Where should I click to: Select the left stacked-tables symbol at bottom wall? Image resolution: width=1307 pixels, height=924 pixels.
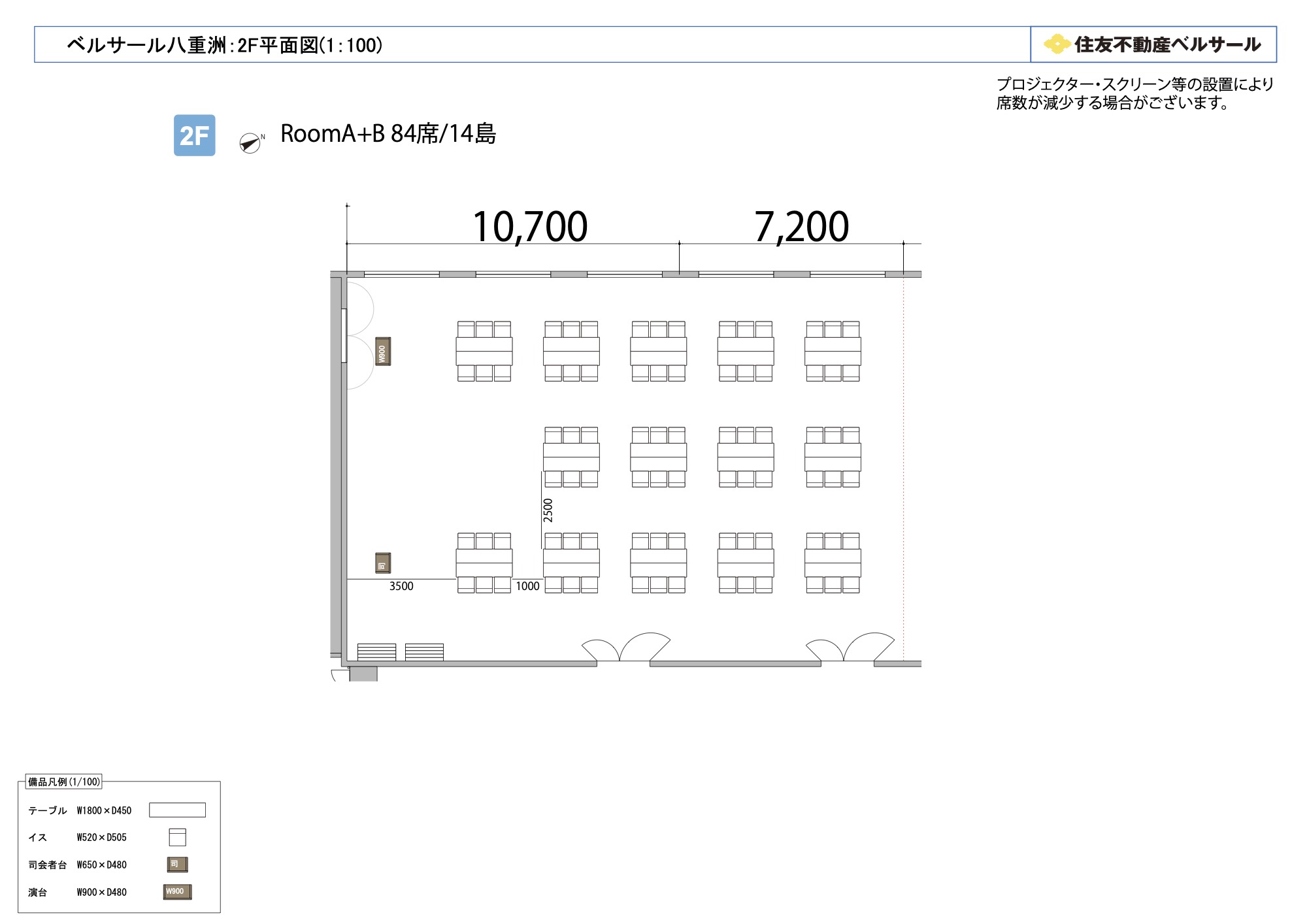(x=376, y=652)
